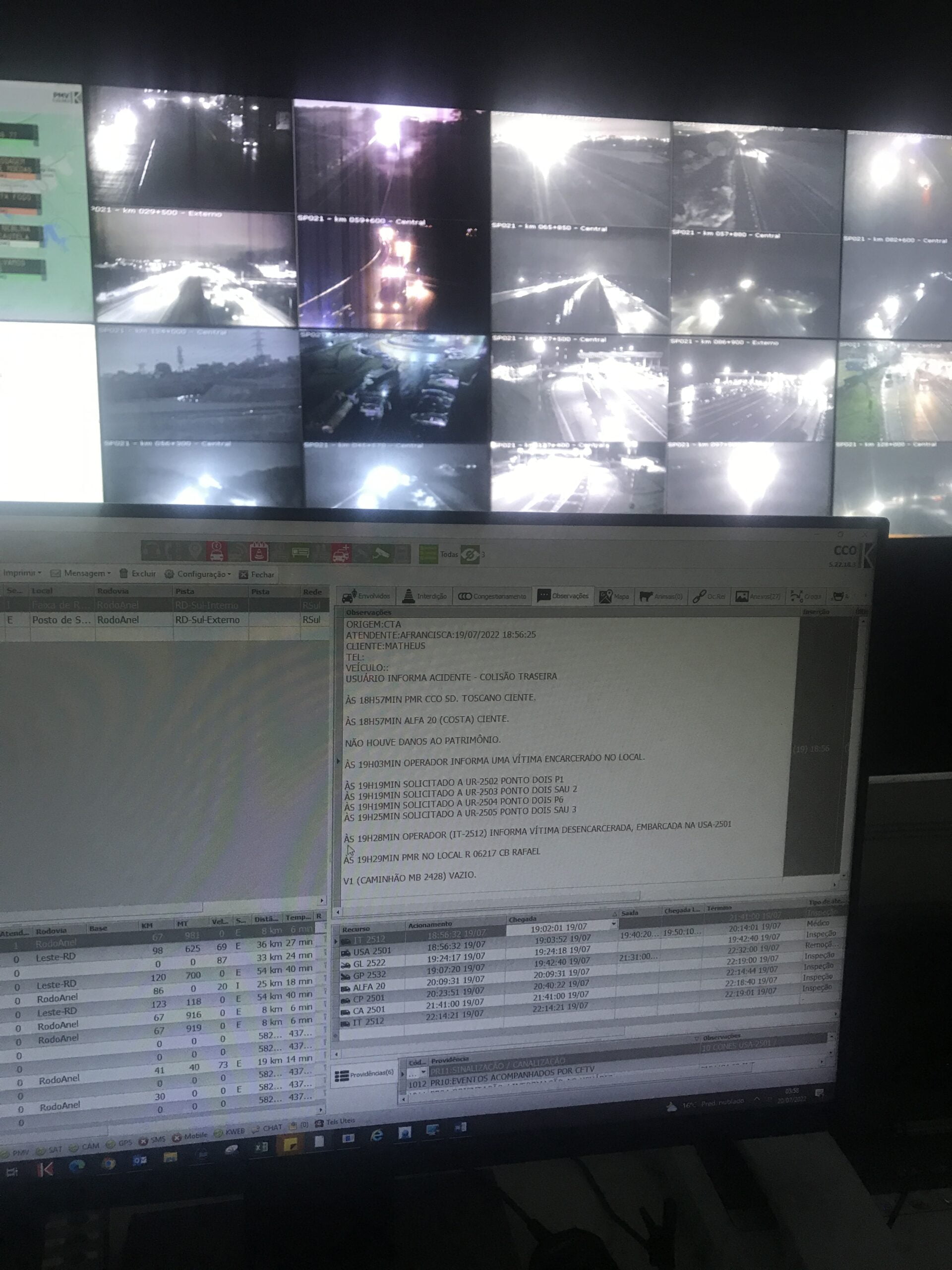Toggle the SMS status indicator
This screenshot has height=1270, width=952.
[x=152, y=1140]
